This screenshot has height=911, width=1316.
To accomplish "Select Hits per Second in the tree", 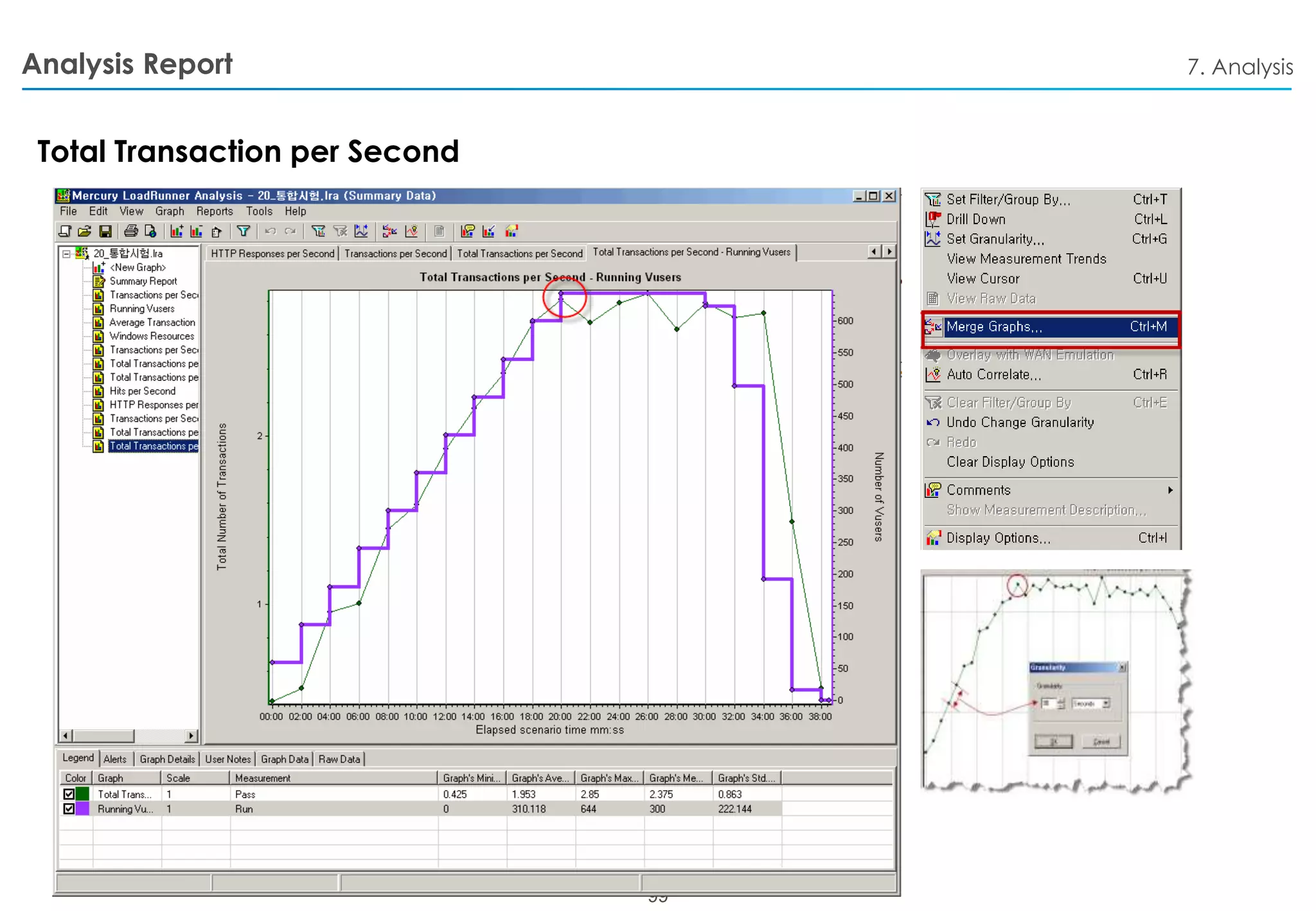I will click(x=142, y=391).
